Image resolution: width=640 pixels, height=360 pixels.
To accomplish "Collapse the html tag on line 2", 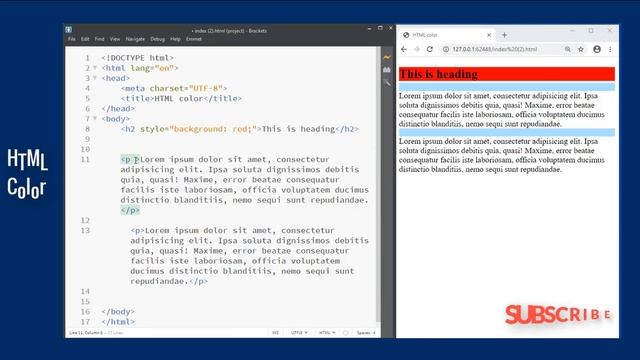I will (95, 68).
